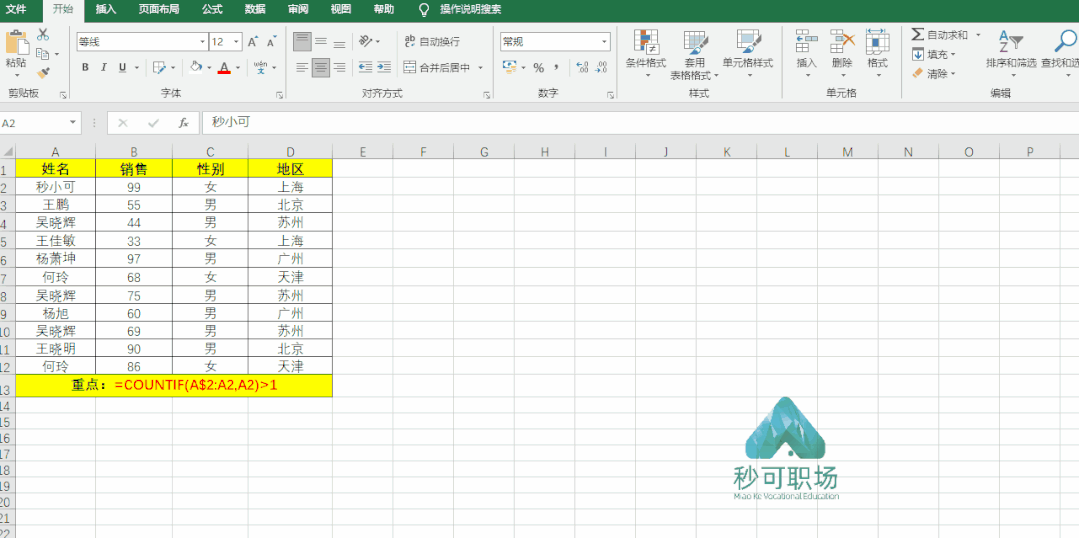
Task: Select column header B
Action: [133, 152]
